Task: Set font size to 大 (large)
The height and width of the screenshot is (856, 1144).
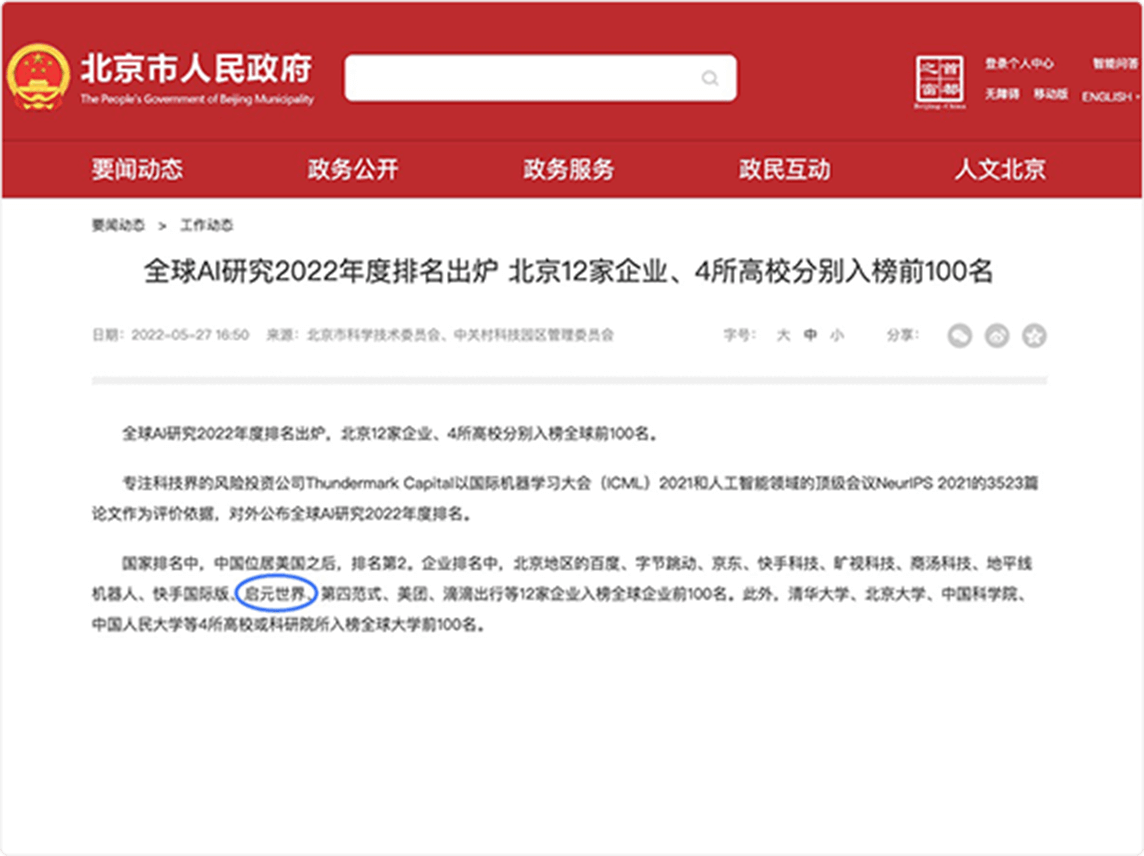Action: point(784,335)
